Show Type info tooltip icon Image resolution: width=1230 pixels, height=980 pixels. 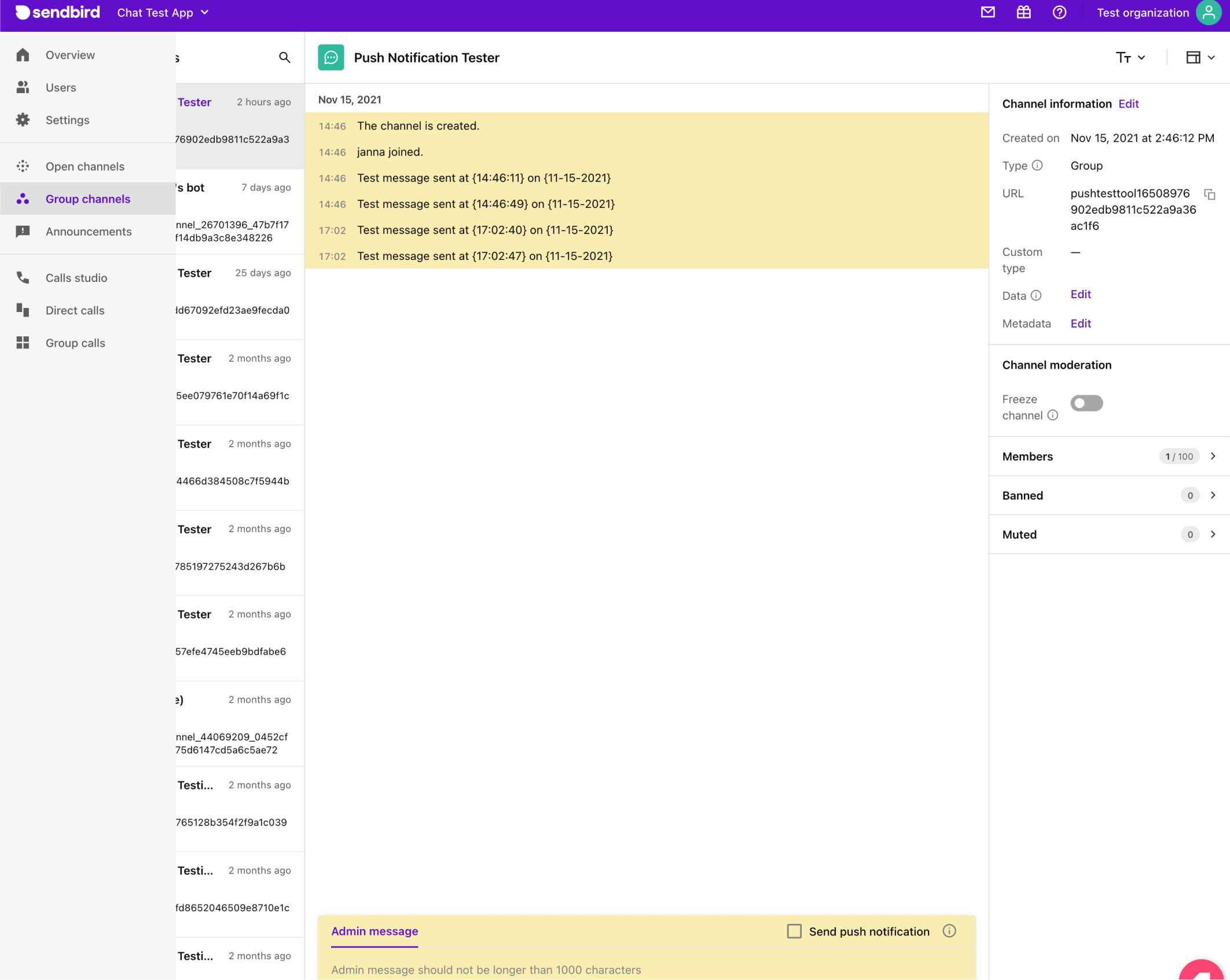(1037, 166)
